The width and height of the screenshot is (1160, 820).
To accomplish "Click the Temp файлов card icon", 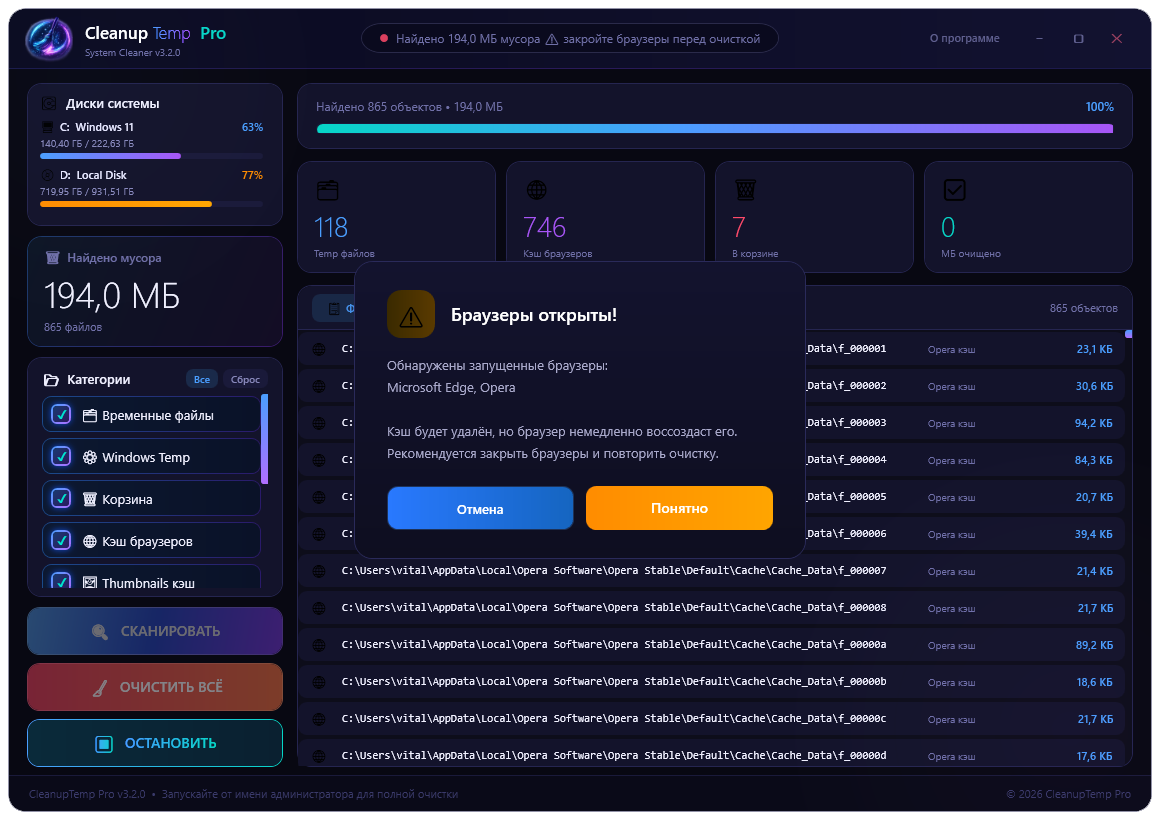I will (x=328, y=190).
